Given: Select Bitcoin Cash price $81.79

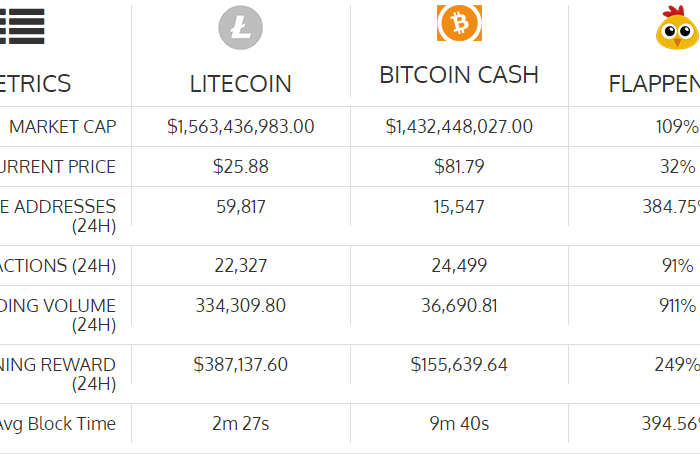Looking at the screenshot, I should point(459,167).
